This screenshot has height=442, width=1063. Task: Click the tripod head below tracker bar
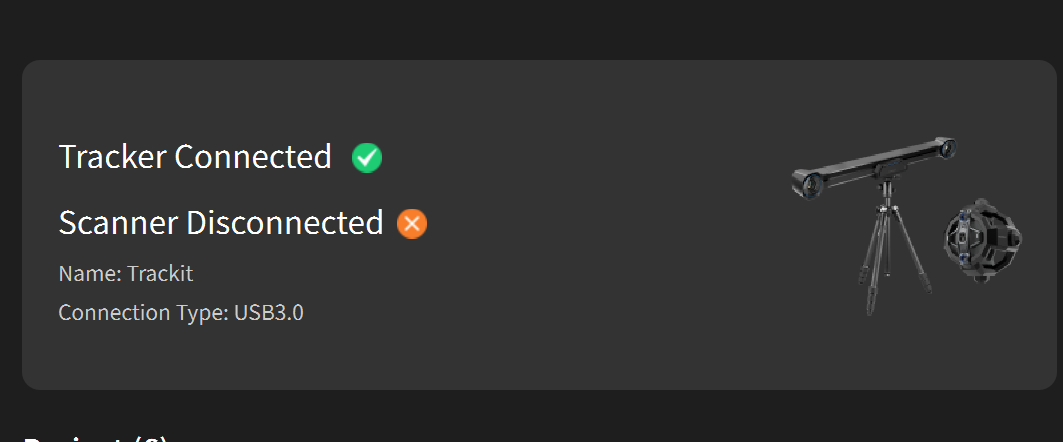pos(884,190)
